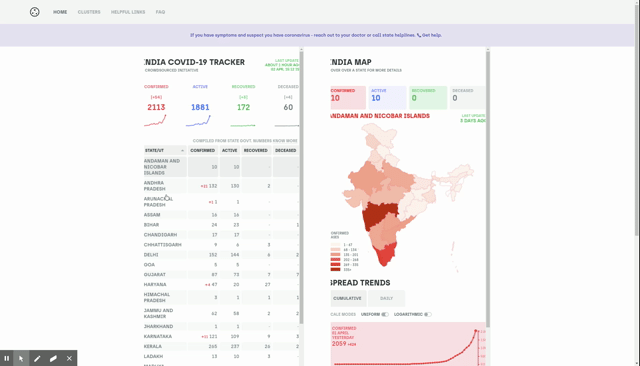This screenshot has width=640, height=366.
Task: Select the Karnataka table row
Action: (x=222, y=337)
